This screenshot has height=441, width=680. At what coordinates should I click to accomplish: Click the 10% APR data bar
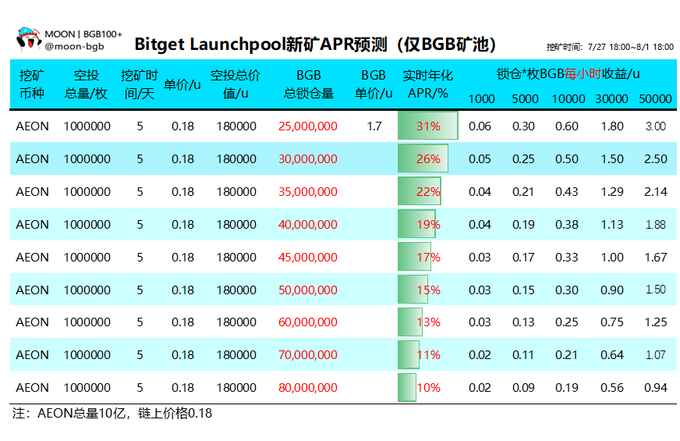pyautogui.click(x=407, y=387)
